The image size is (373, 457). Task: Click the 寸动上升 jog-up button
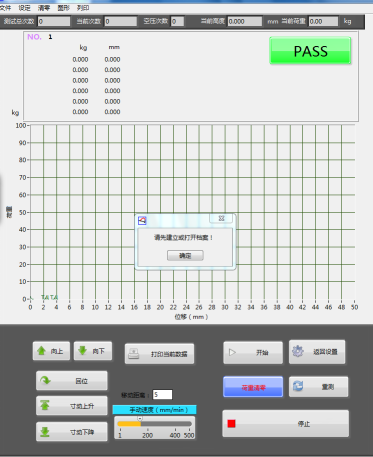pos(72,406)
